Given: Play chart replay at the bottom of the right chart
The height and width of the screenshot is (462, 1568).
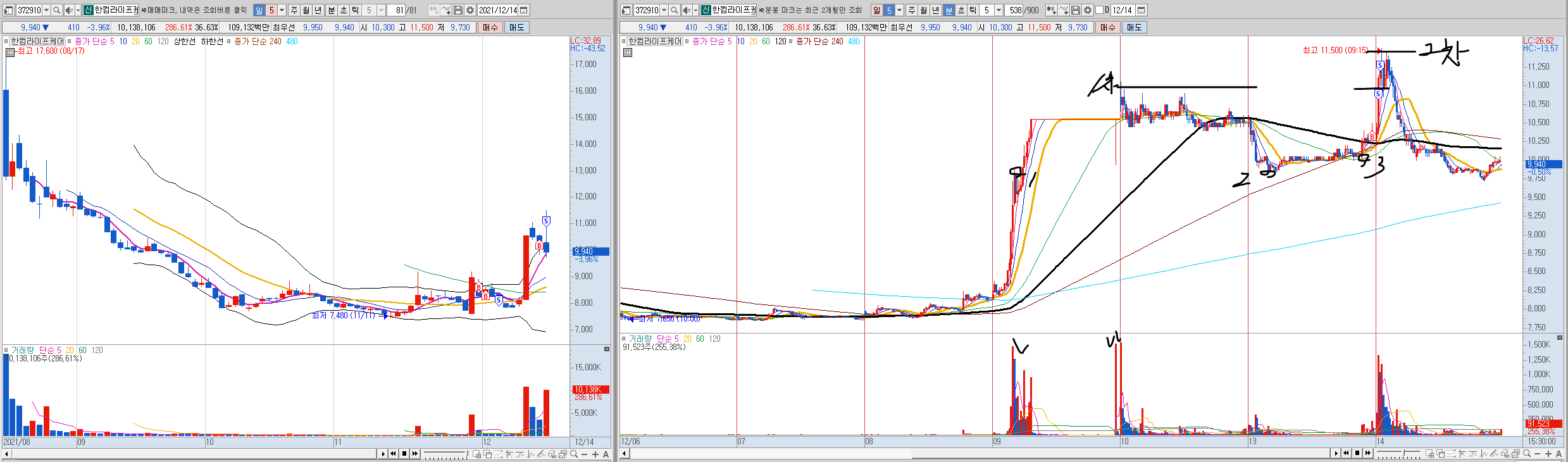Looking at the screenshot, I should click(x=1336, y=453).
